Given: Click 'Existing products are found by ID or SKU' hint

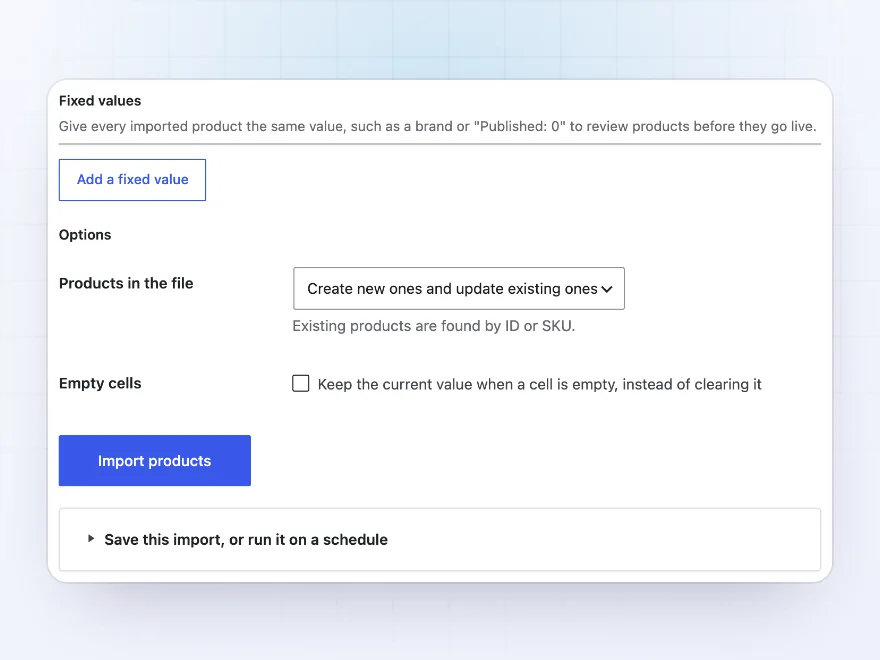Looking at the screenshot, I should tap(434, 326).
